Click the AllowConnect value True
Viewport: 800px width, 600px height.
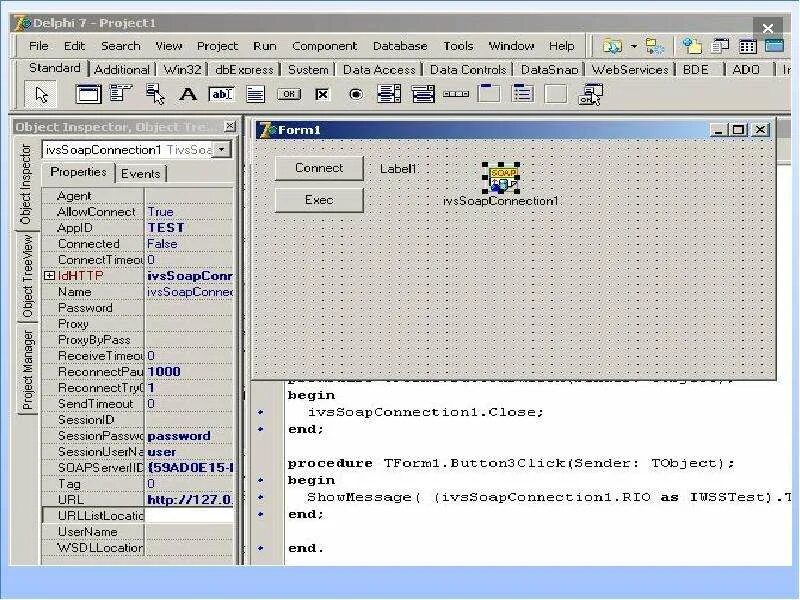[189, 212]
